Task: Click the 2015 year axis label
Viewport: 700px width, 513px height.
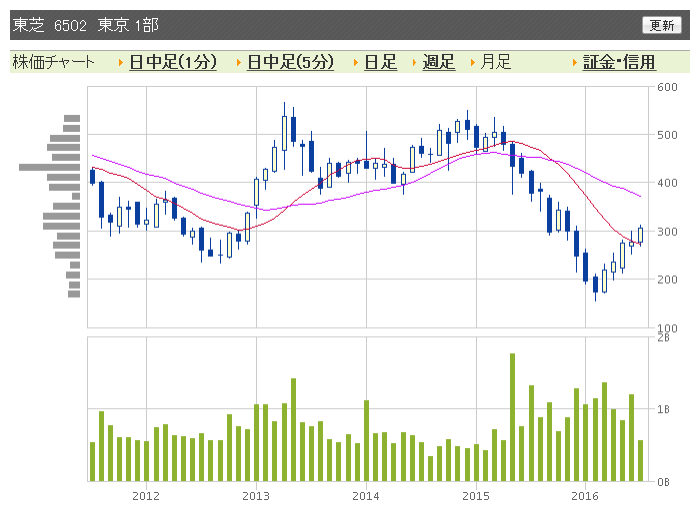Action: point(476,496)
